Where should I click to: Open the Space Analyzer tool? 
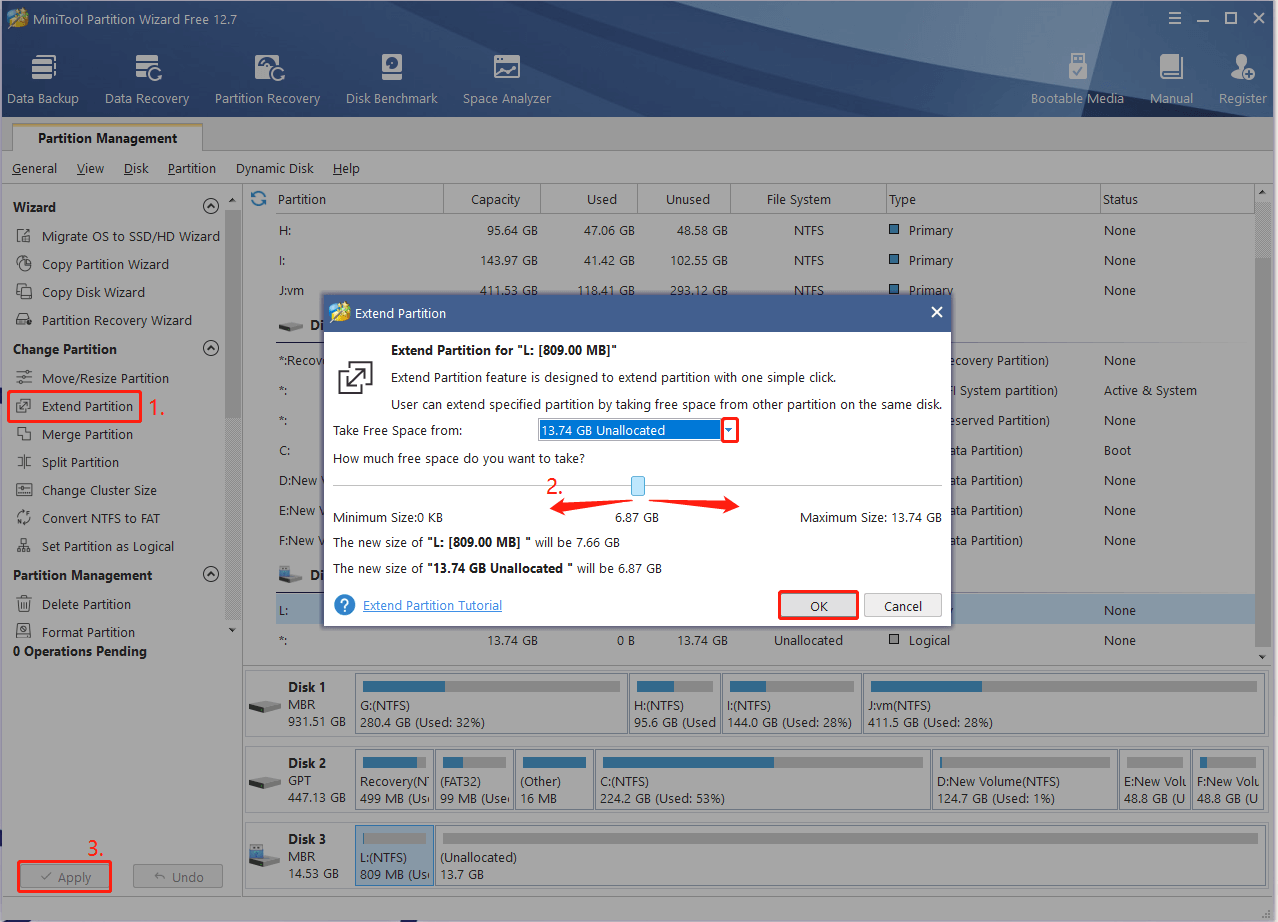pos(507,80)
